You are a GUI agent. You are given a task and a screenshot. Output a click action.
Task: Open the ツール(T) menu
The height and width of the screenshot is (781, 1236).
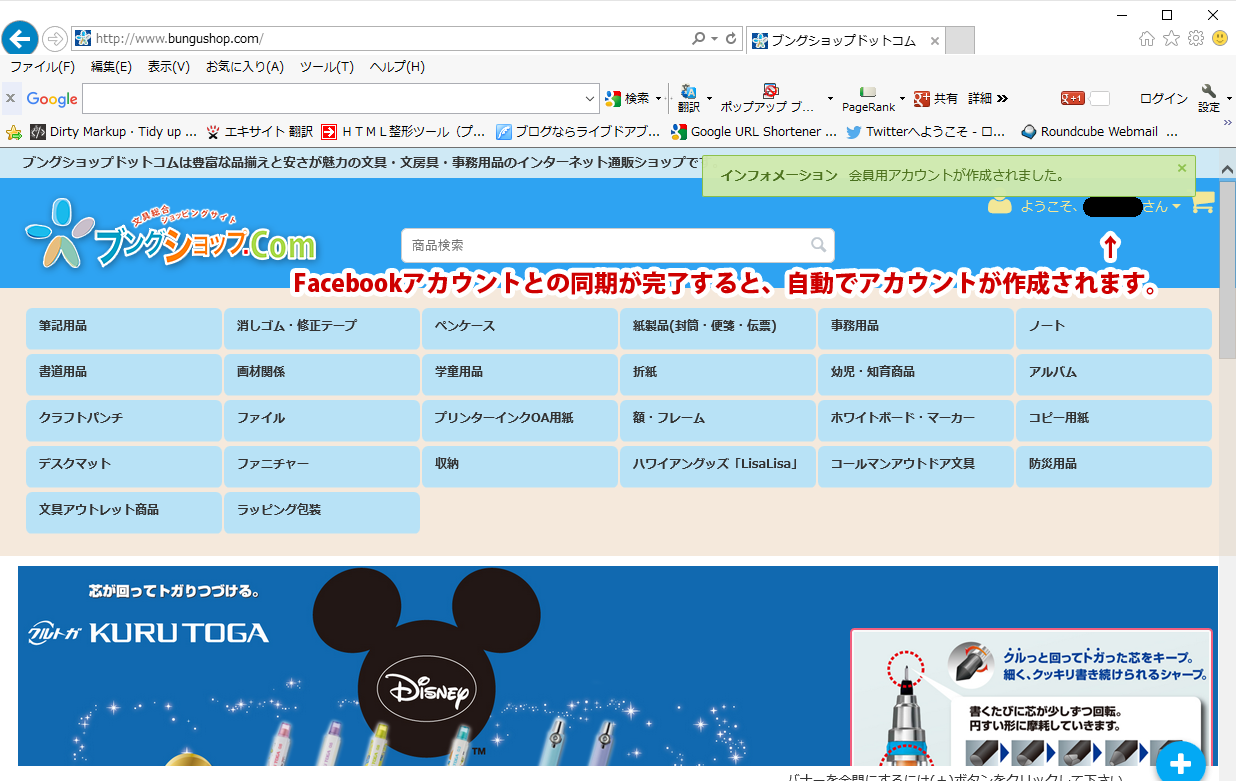327,67
